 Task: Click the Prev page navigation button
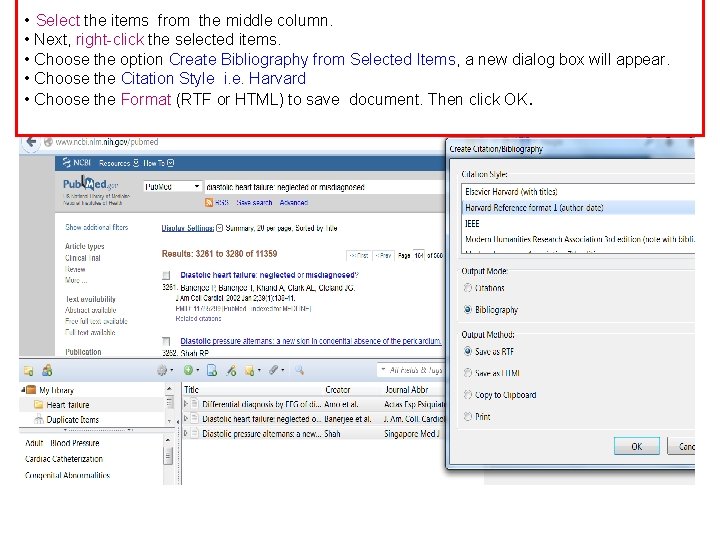382,255
